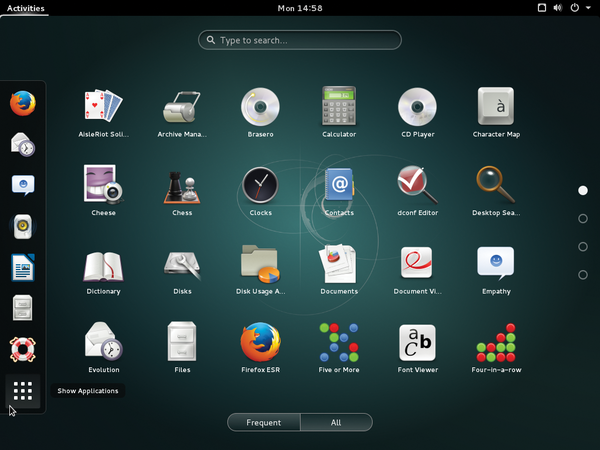Toggle the Show Applications grid button
600x450 pixels.
click(x=23, y=391)
